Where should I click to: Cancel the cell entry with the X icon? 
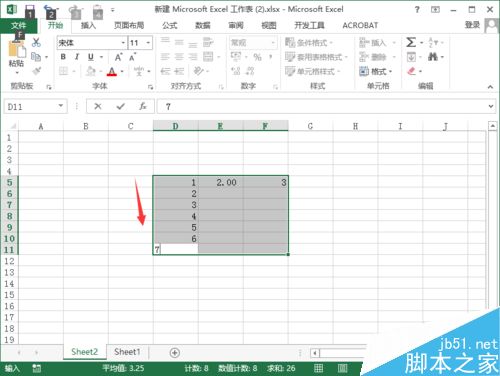[98, 106]
